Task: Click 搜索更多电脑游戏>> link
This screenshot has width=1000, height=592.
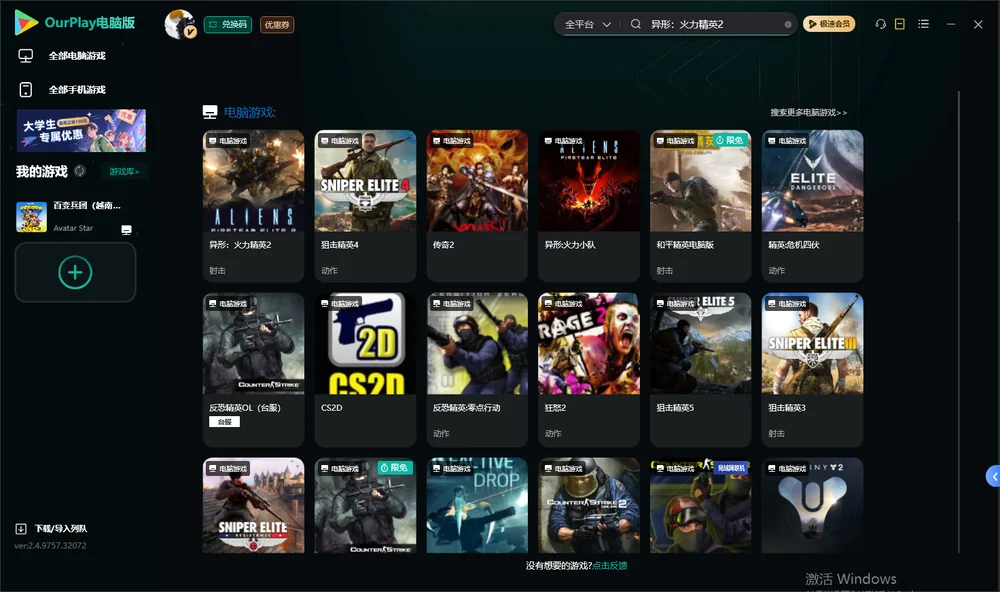Action: coord(808,113)
